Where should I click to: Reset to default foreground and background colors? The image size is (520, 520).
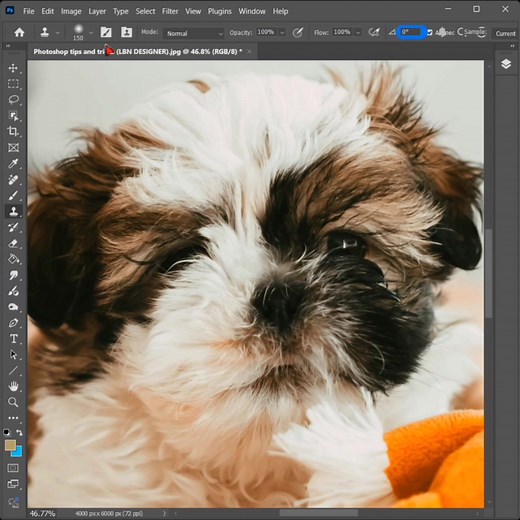[x=7, y=432]
